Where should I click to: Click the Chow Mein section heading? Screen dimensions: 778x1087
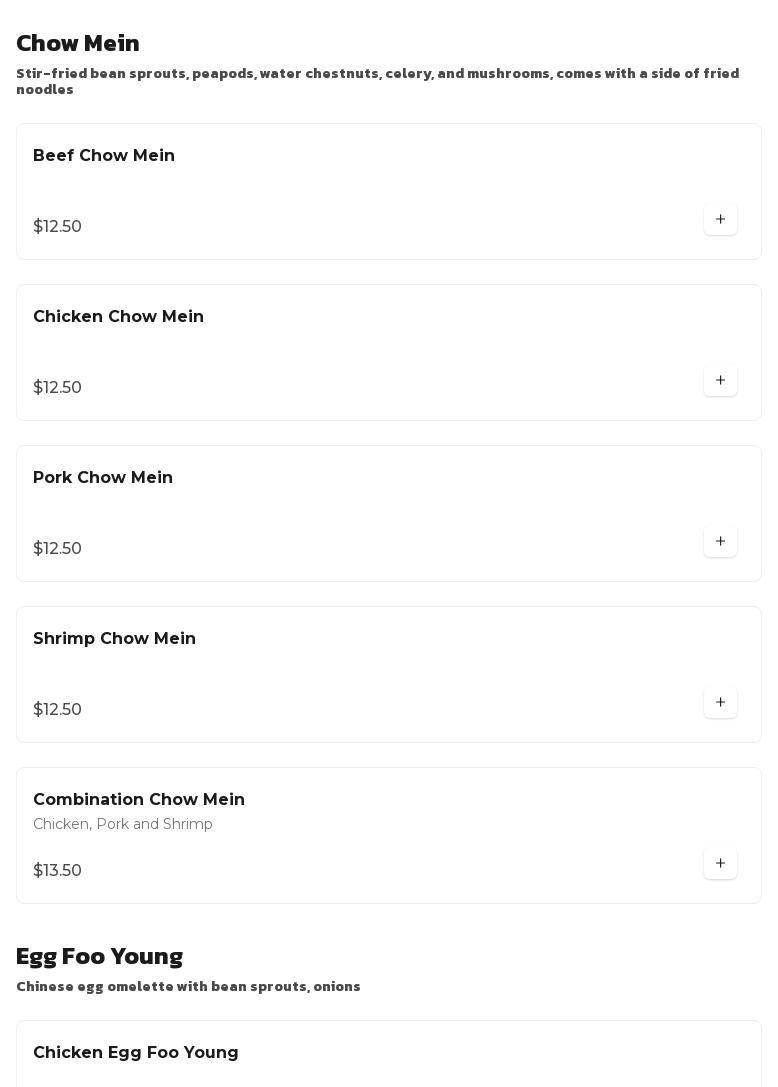[x=78, y=44]
